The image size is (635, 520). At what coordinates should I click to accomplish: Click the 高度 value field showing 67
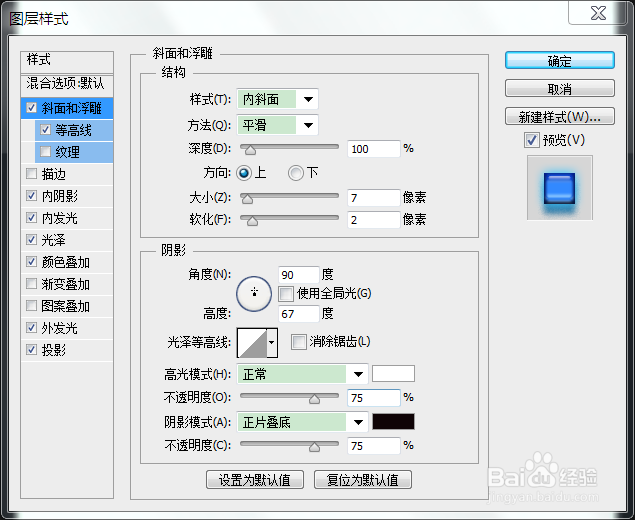pos(299,314)
